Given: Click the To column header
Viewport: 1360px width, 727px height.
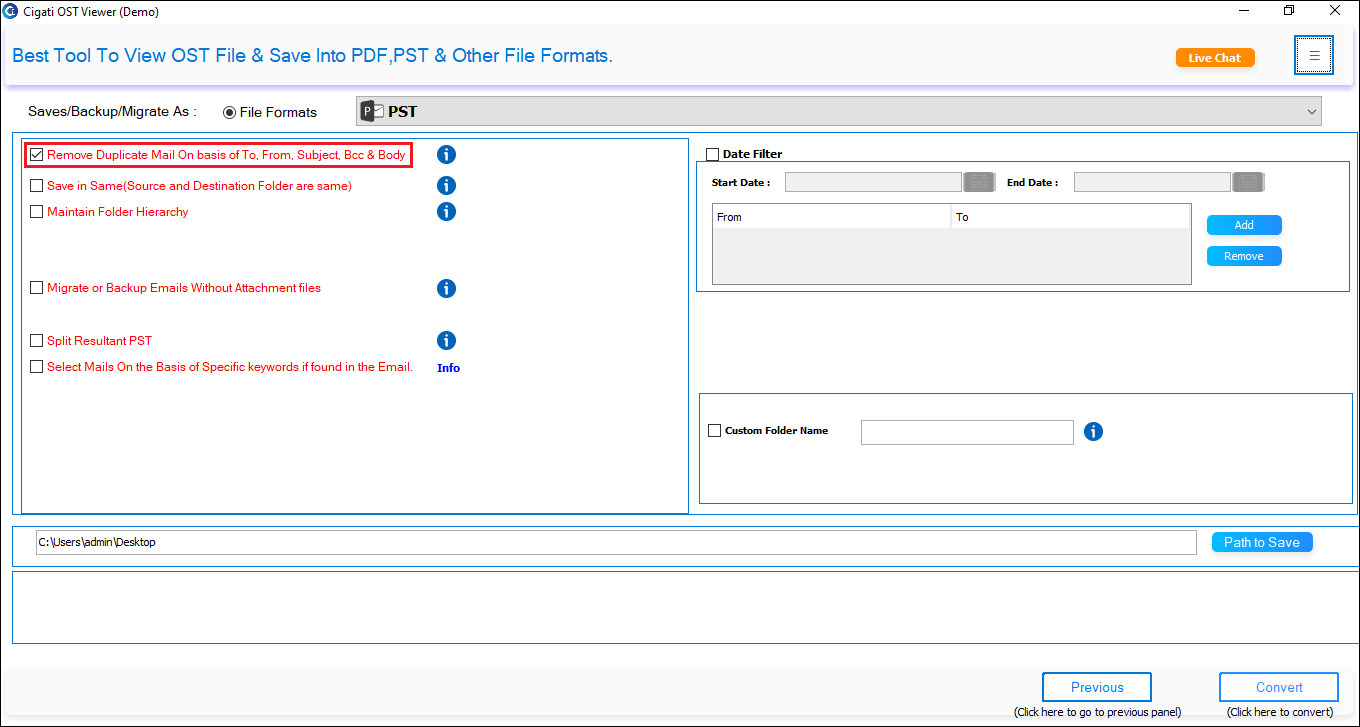Looking at the screenshot, I should (x=1070, y=217).
